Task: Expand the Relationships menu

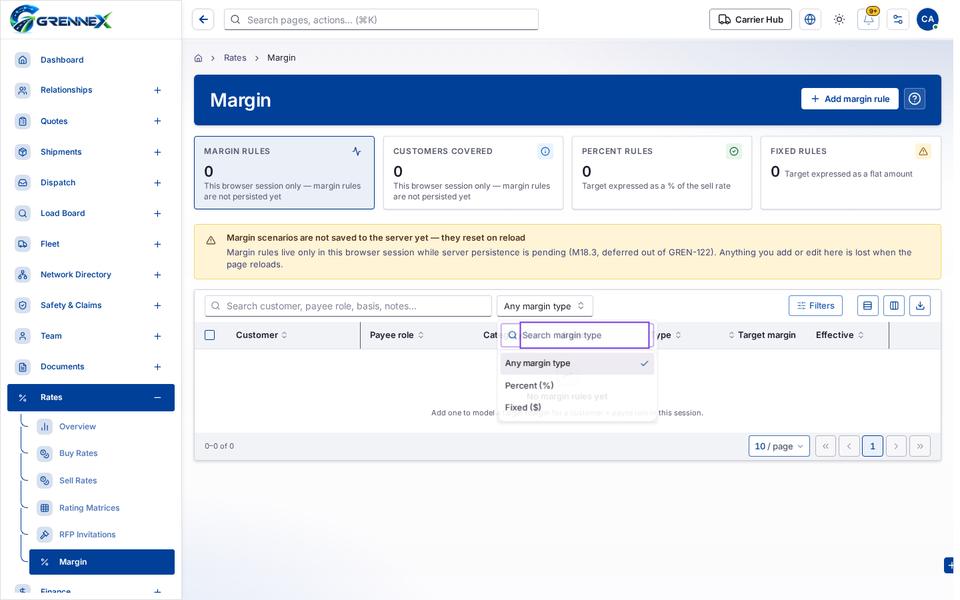Action: tap(157, 90)
